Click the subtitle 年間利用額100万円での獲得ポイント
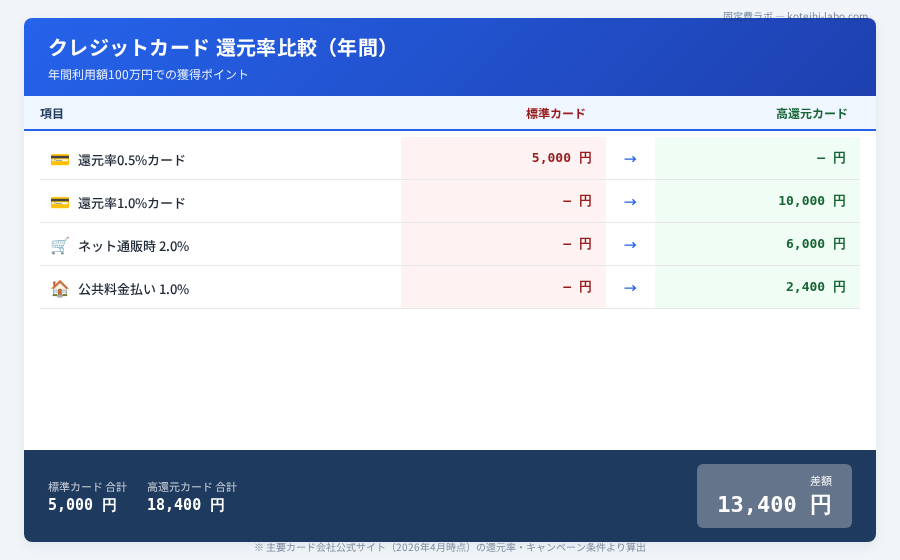 click(148, 75)
